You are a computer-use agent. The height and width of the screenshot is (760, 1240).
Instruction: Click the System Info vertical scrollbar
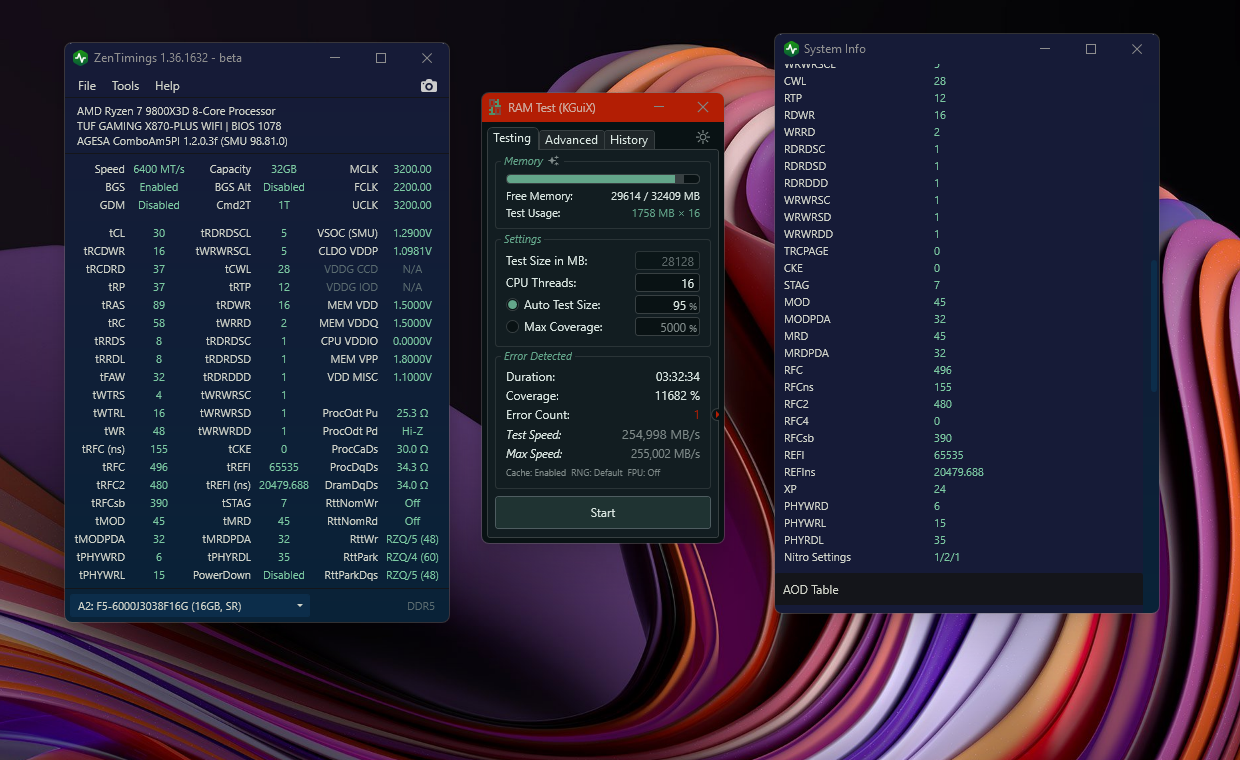coord(1153,325)
